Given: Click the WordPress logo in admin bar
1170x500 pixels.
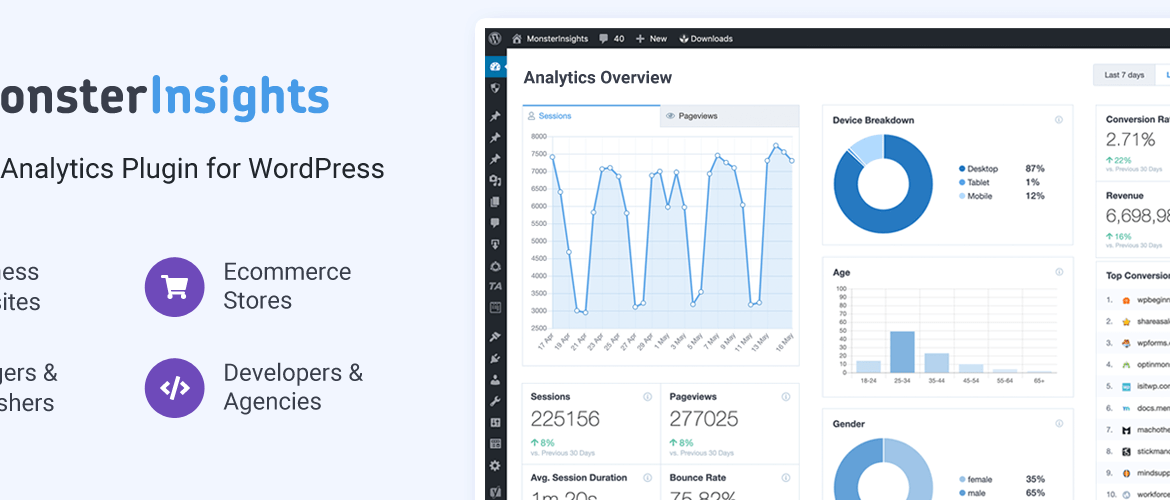Looking at the screenshot, I should (x=495, y=38).
